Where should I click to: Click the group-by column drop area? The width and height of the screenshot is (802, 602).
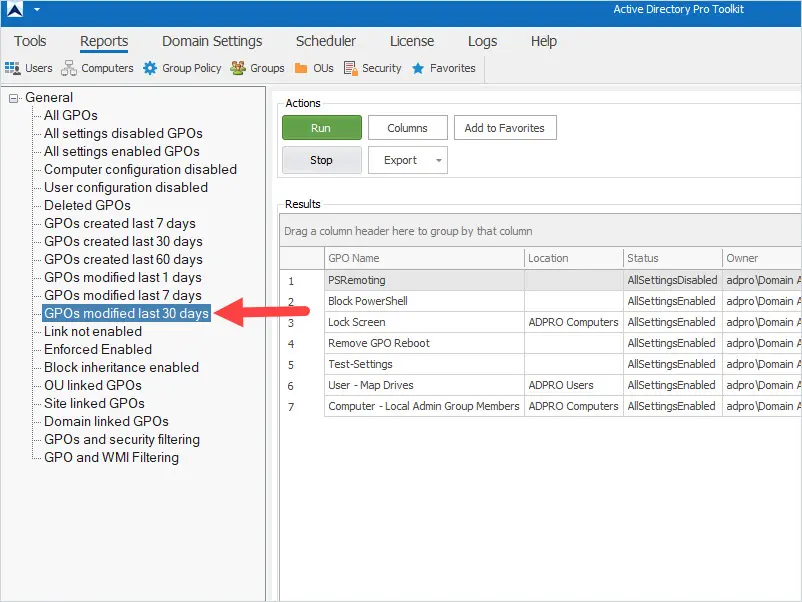pos(541,231)
